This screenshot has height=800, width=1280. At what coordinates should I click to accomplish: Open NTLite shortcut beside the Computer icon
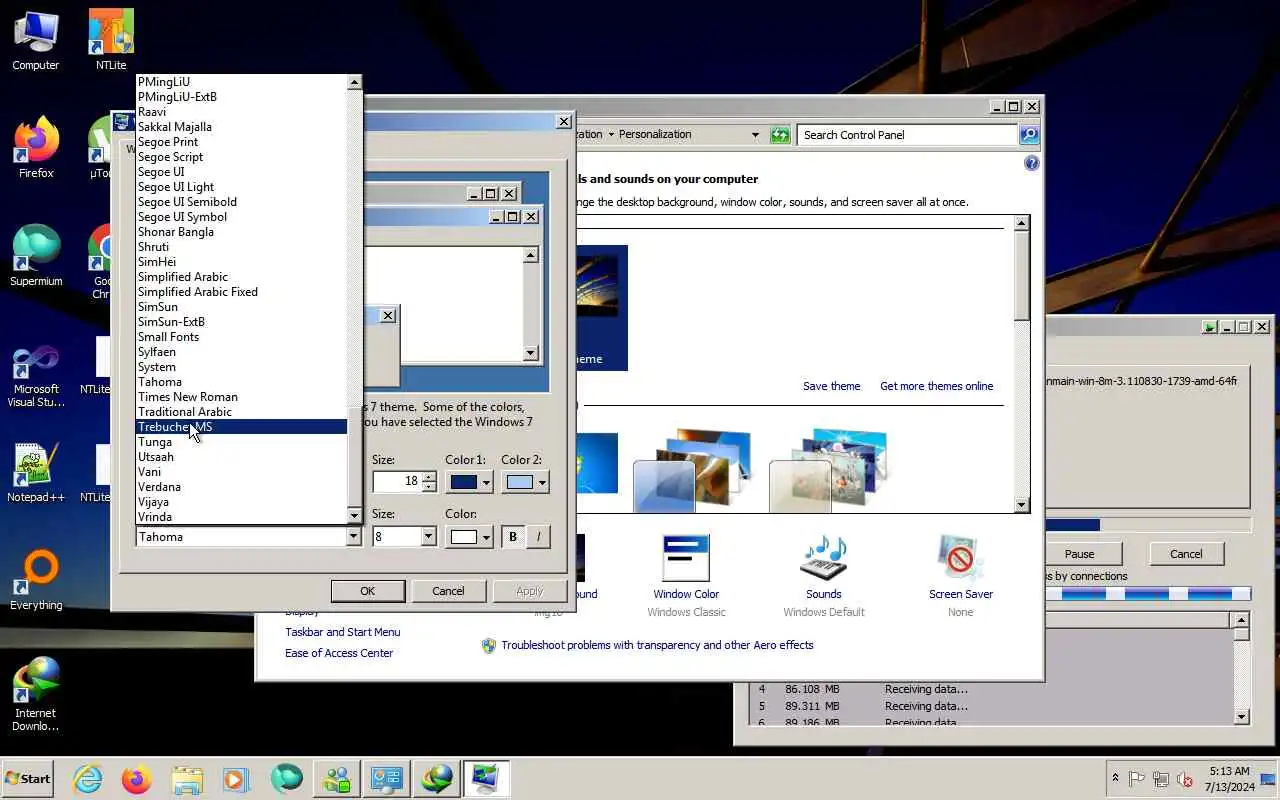111,40
